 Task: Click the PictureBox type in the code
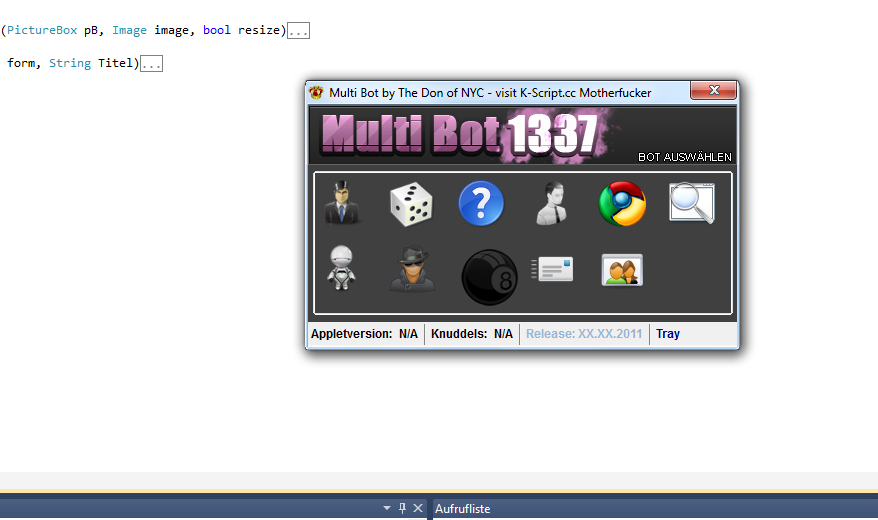click(x=42, y=30)
